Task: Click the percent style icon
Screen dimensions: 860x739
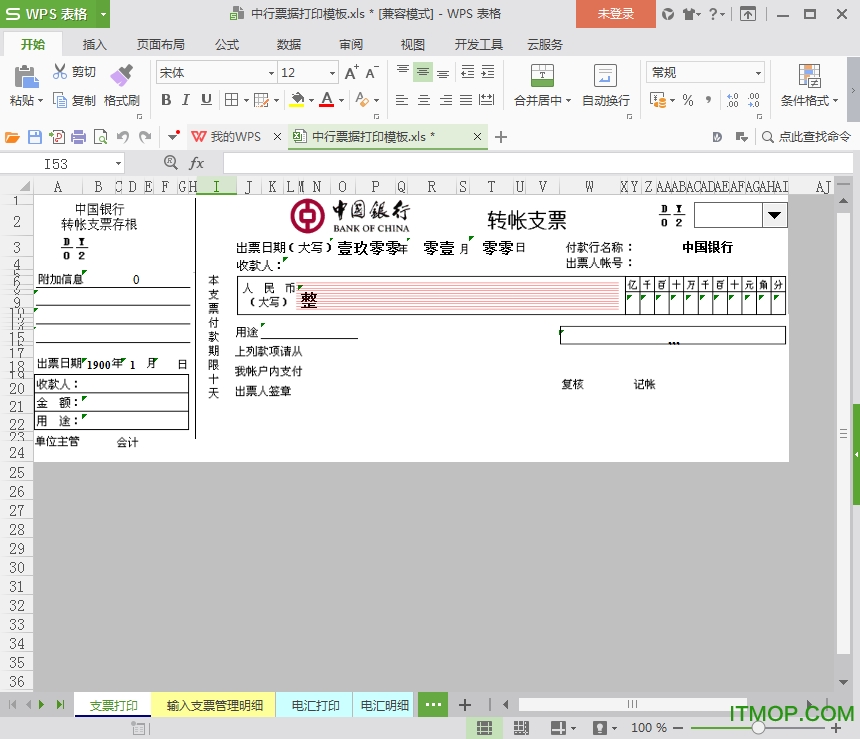Action: (x=688, y=100)
